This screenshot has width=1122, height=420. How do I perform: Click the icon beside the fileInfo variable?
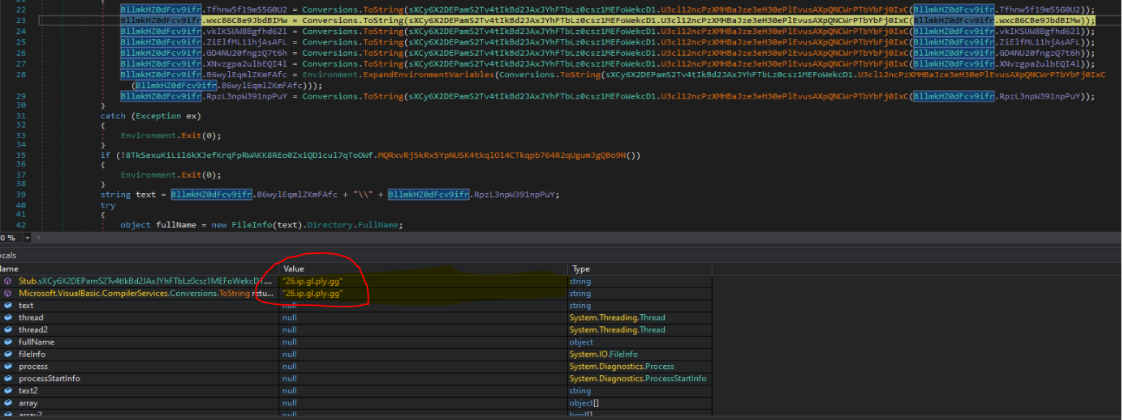[x=8, y=354]
